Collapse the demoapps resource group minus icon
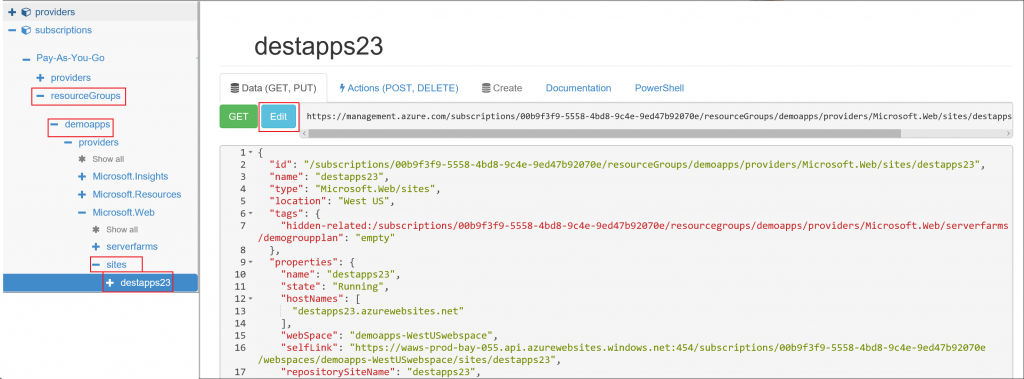Image resolution: width=1024 pixels, height=379 pixels. pyautogui.click(x=54, y=124)
